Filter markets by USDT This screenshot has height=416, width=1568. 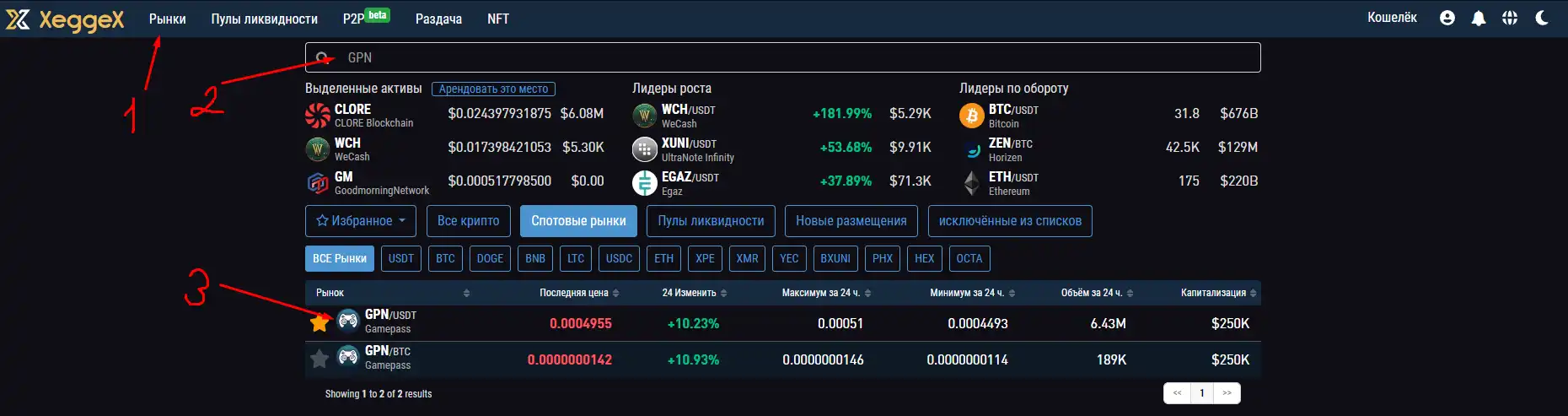tap(401, 258)
